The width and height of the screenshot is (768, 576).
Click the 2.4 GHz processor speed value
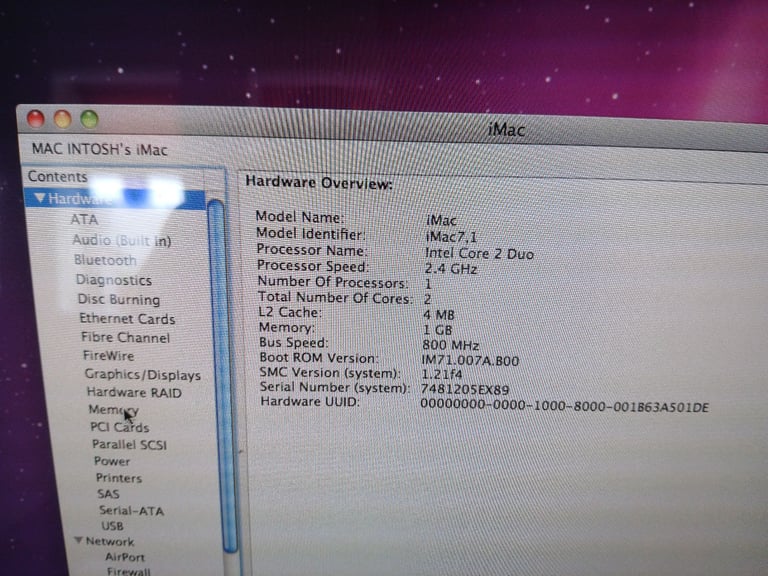(x=451, y=269)
